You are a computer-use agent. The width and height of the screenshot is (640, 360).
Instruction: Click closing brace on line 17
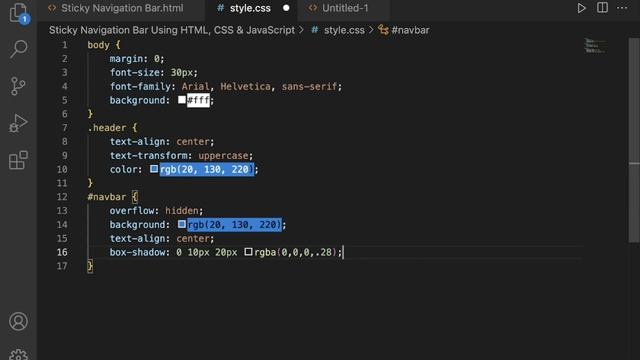[90, 266]
